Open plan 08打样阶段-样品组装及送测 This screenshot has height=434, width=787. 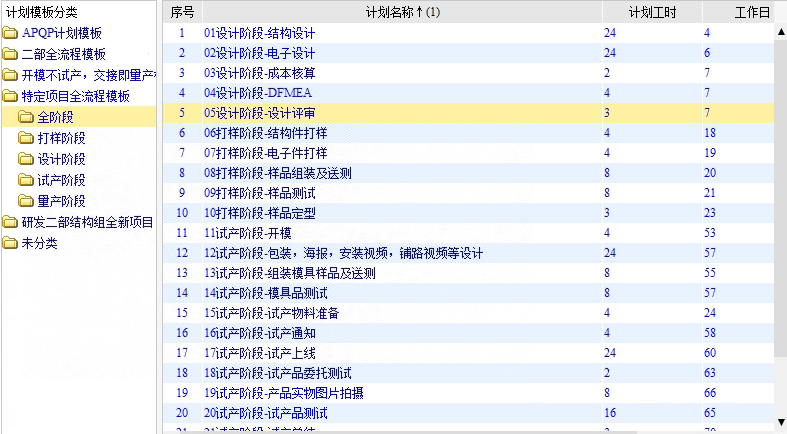point(278,173)
